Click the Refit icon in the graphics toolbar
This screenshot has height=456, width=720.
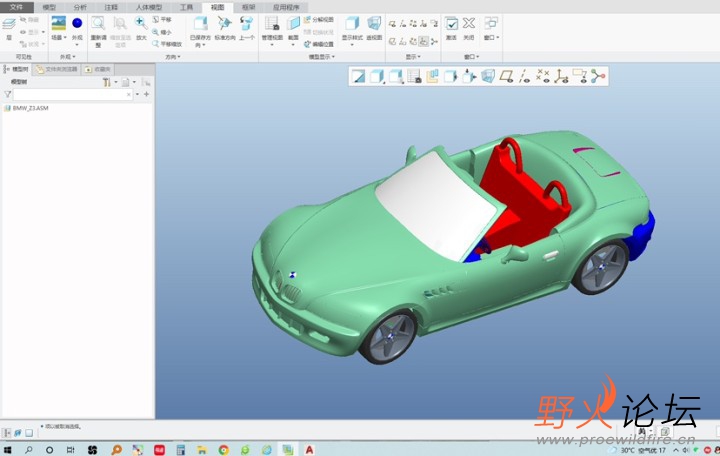pyautogui.click(x=358, y=76)
